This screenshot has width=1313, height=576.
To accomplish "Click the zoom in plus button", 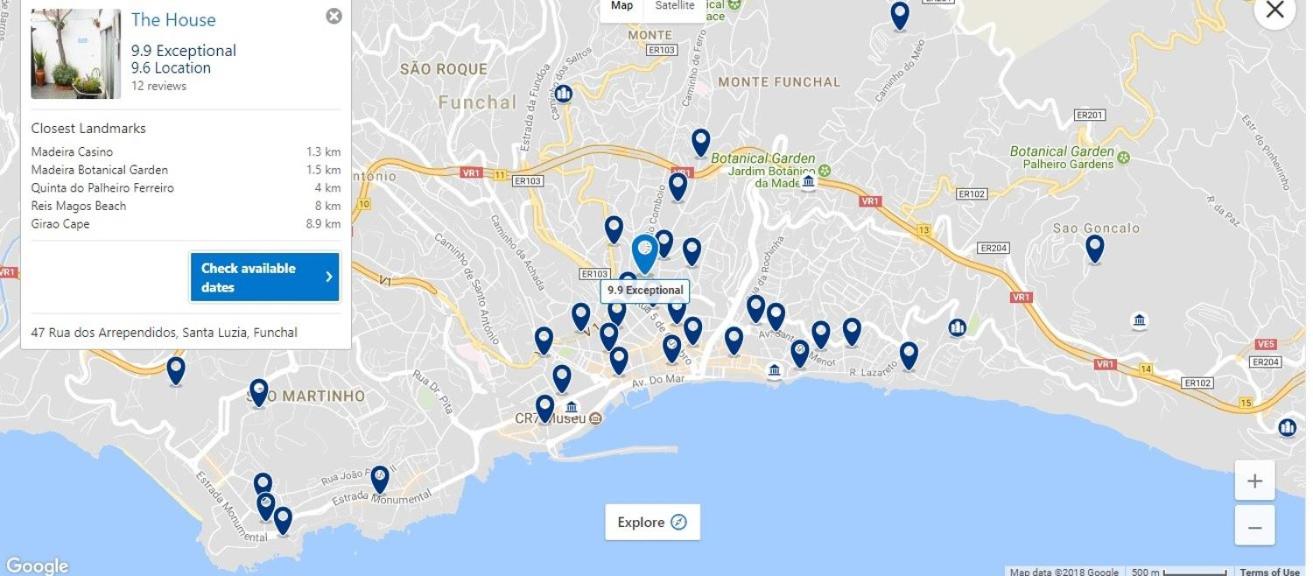I will [1255, 481].
